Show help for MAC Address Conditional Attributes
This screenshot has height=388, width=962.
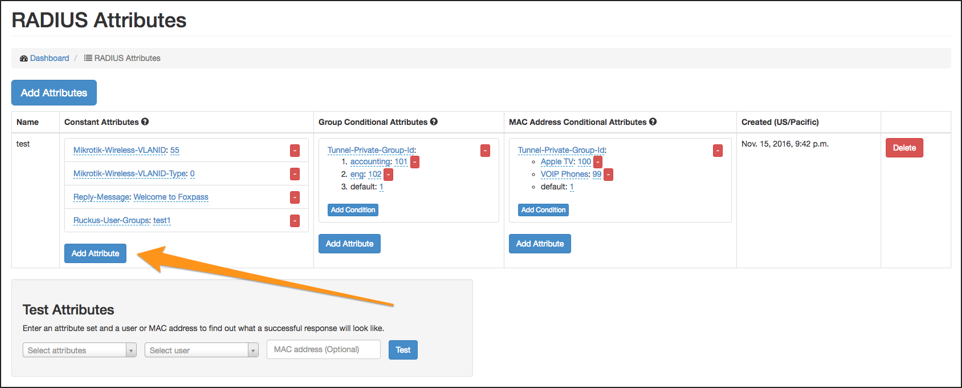pyautogui.click(x=653, y=122)
